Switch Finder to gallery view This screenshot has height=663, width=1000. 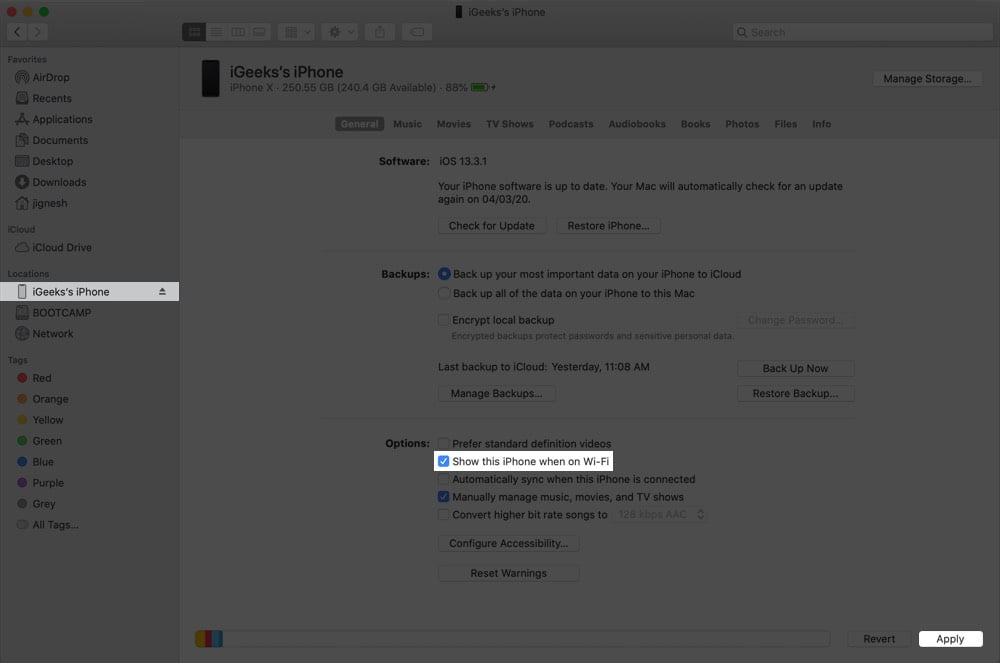[x=260, y=32]
